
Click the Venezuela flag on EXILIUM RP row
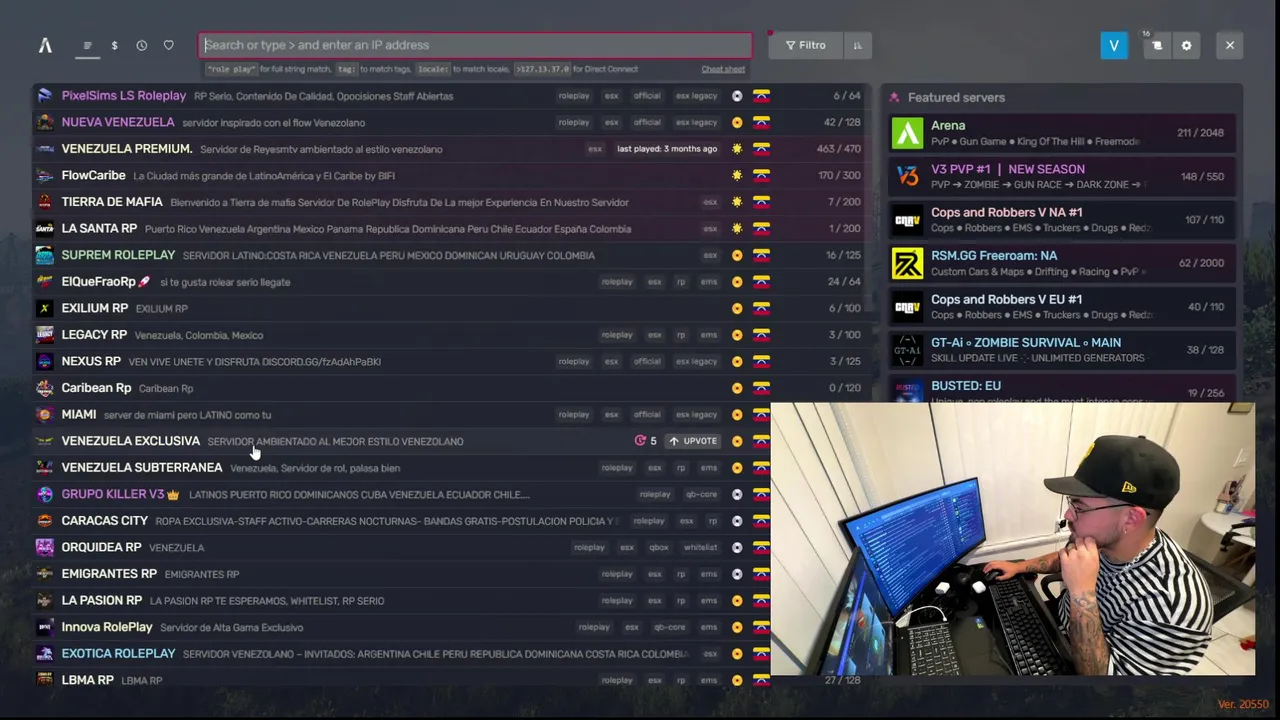[761, 308]
